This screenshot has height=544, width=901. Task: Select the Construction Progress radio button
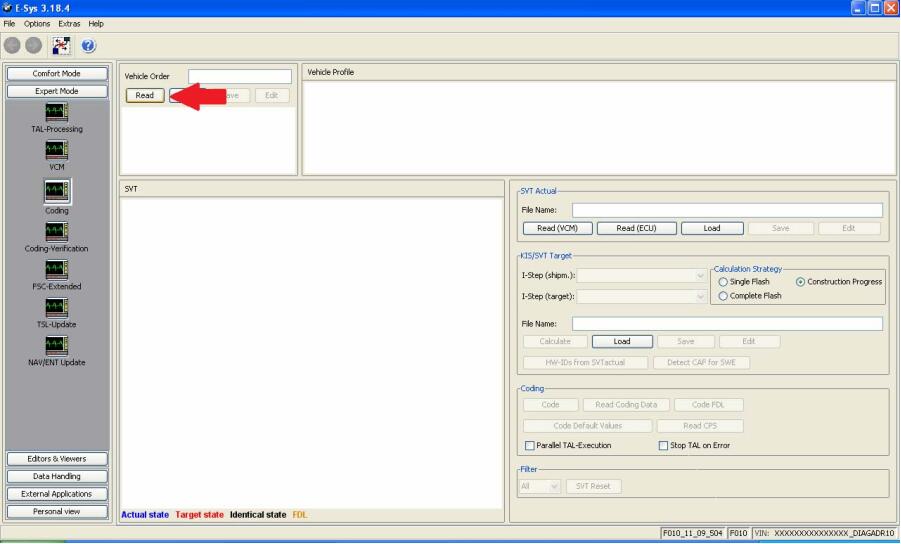[x=800, y=282]
